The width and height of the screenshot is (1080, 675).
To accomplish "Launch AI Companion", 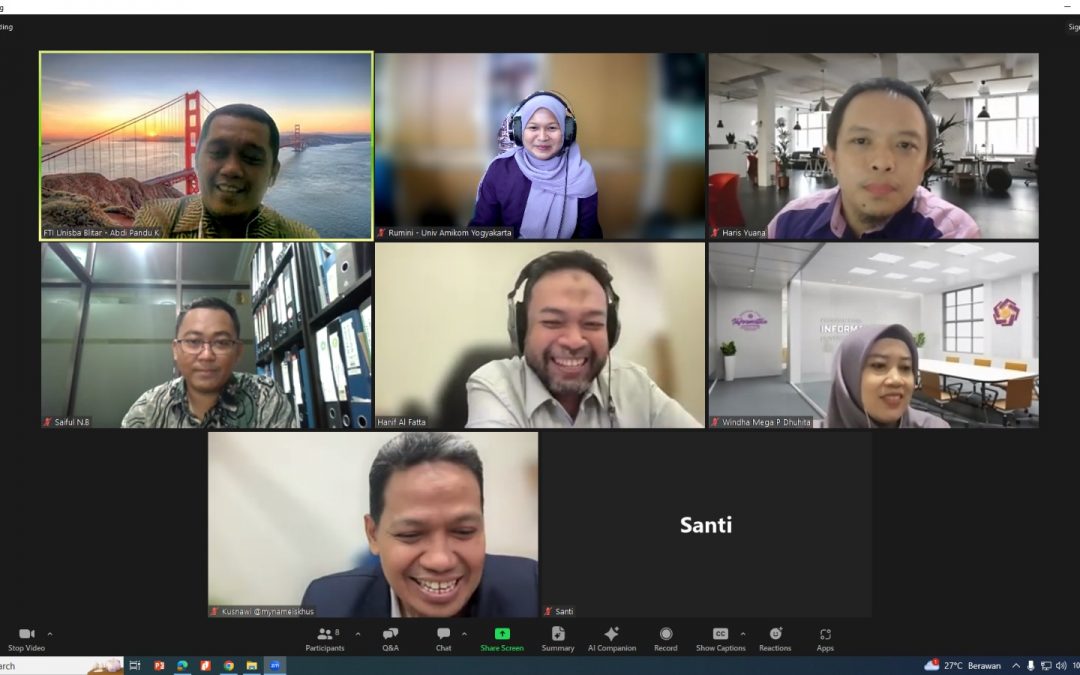I will pyautogui.click(x=611, y=636).
